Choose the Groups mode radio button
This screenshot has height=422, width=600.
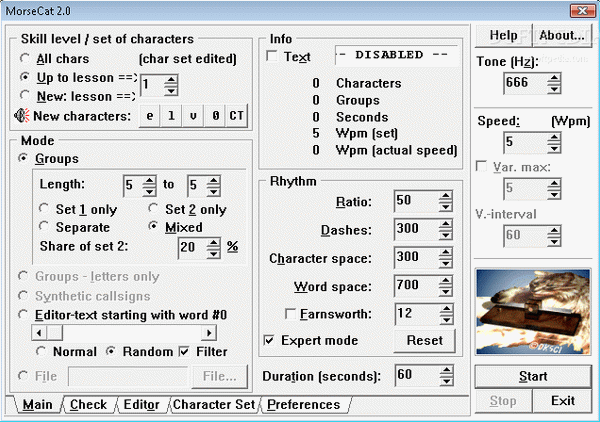[x=23, y=158]
